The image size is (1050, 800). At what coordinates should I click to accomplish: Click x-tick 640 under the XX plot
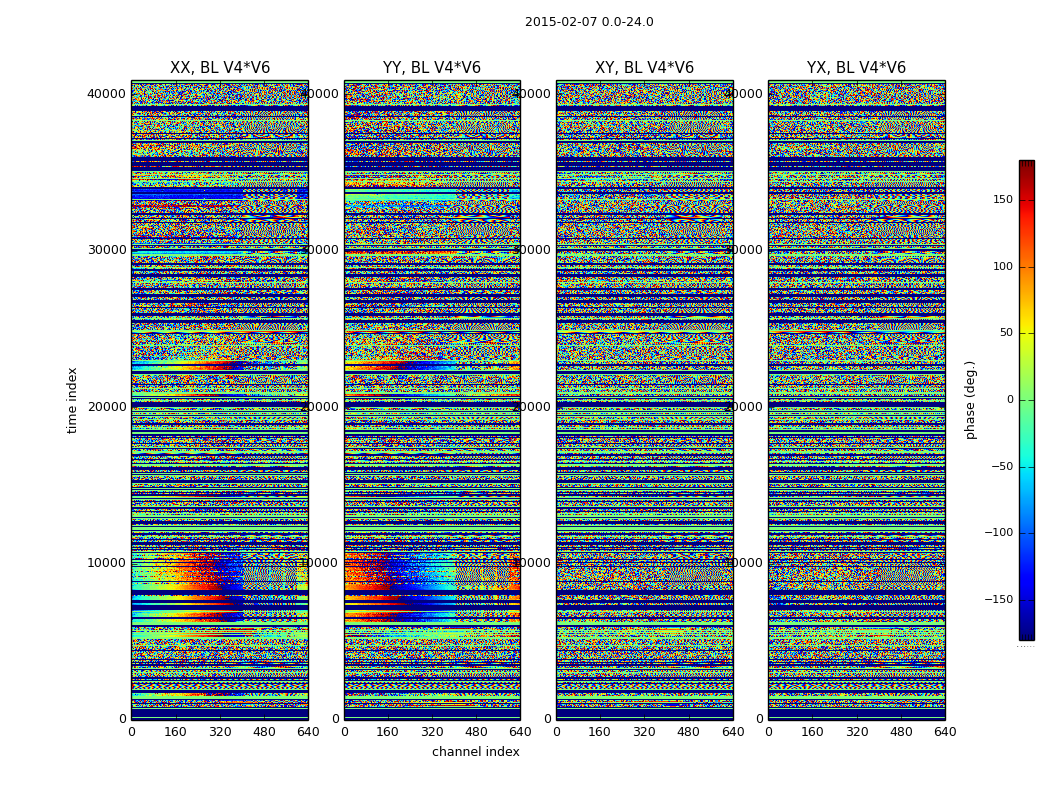click(308, 732)
